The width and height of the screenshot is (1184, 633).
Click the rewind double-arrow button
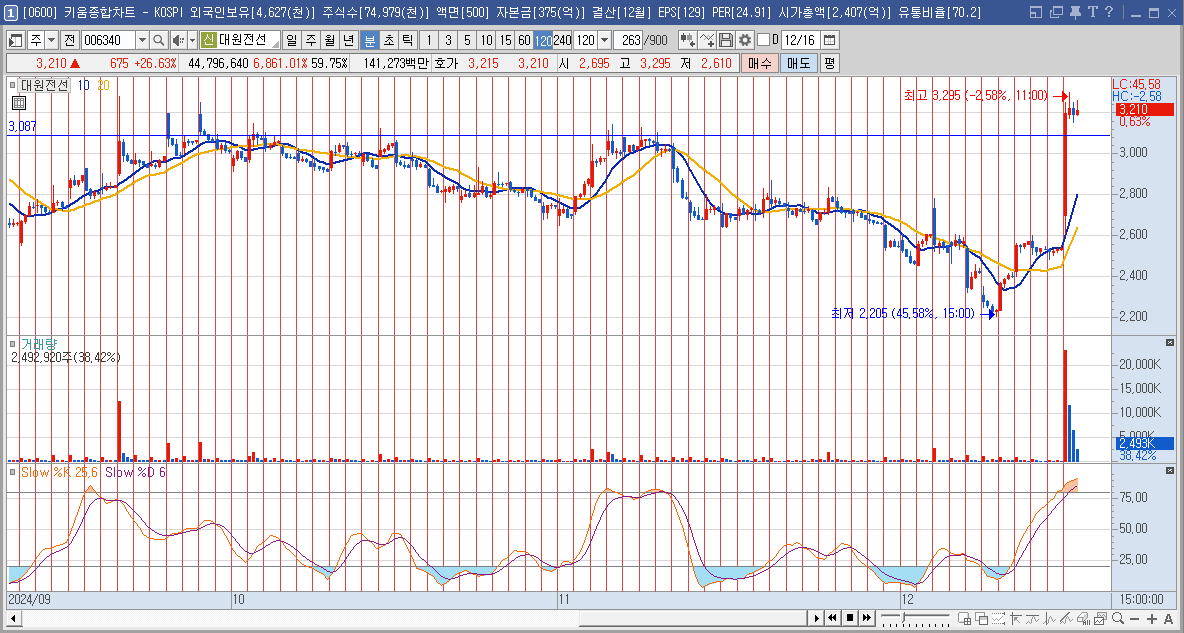[x=832, y=618]
